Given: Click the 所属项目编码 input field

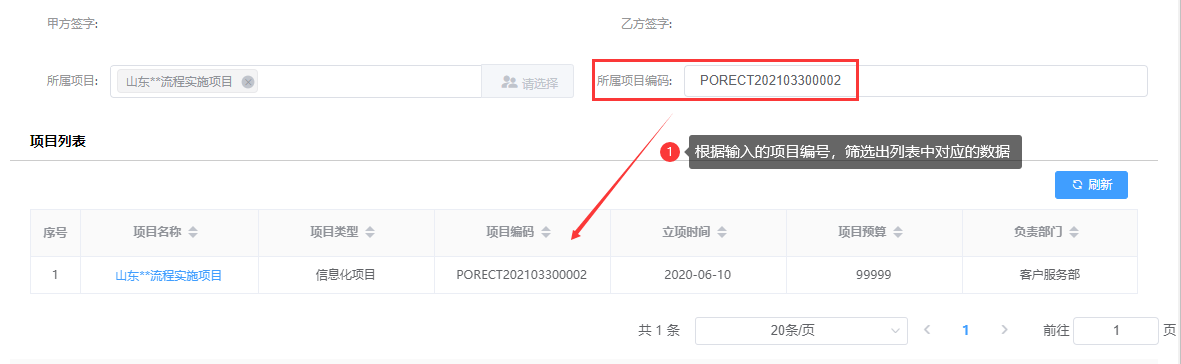Looking at the screenshot, I should [915, 81].
